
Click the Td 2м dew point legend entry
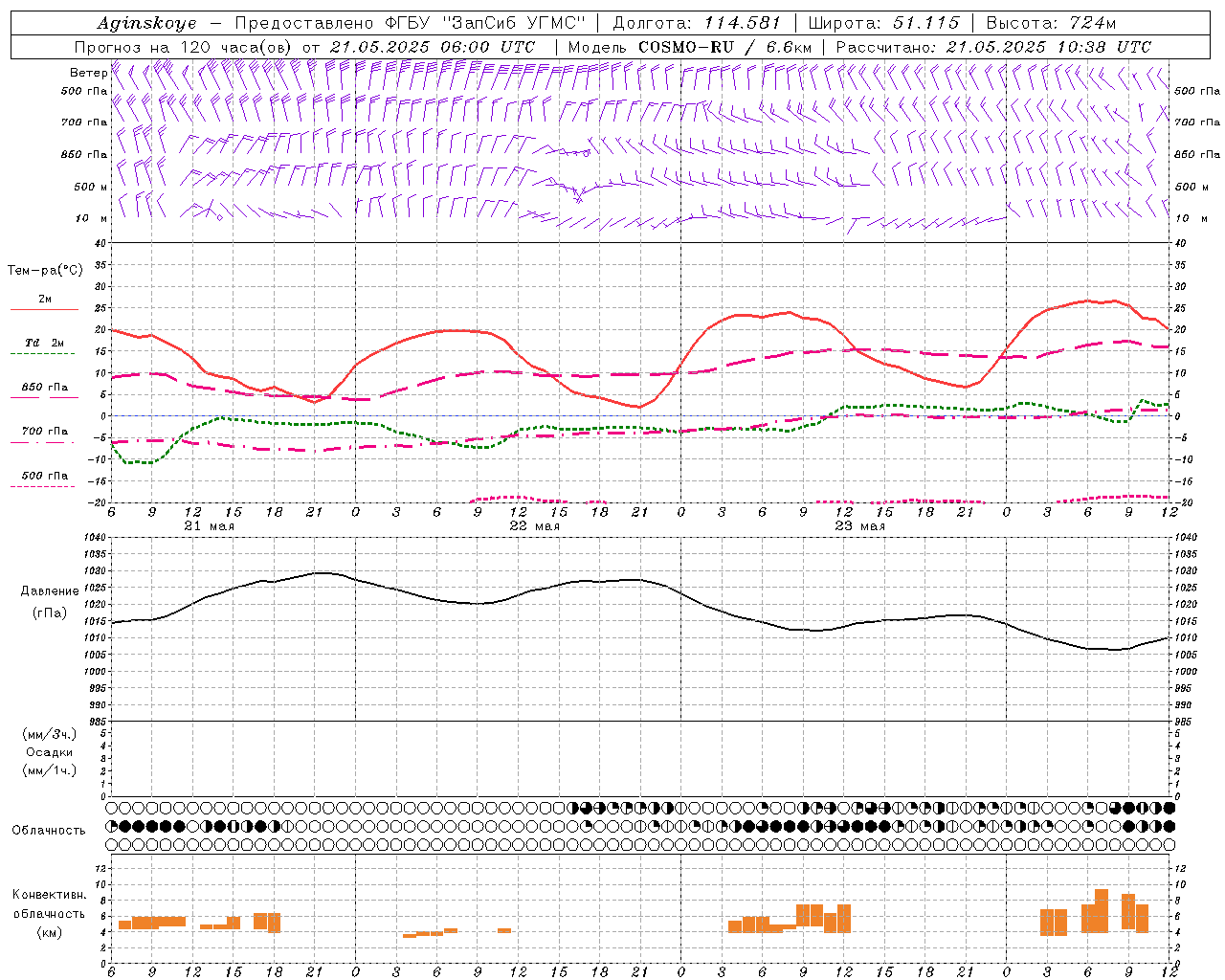click(44, 343)
